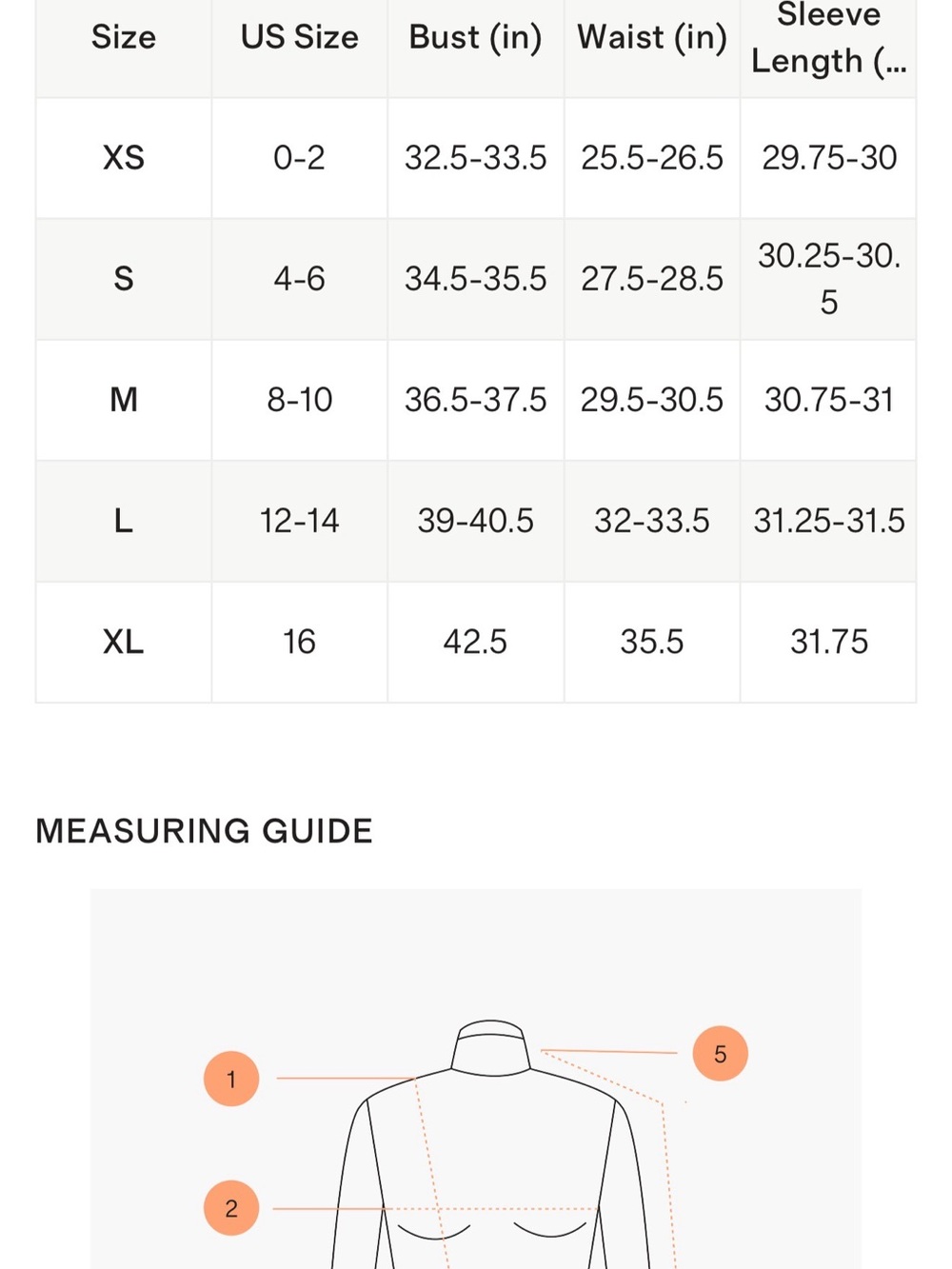The image size is (952, 1269).
Task: Click the 12-14 US size cell
Action: coord(300,521)
